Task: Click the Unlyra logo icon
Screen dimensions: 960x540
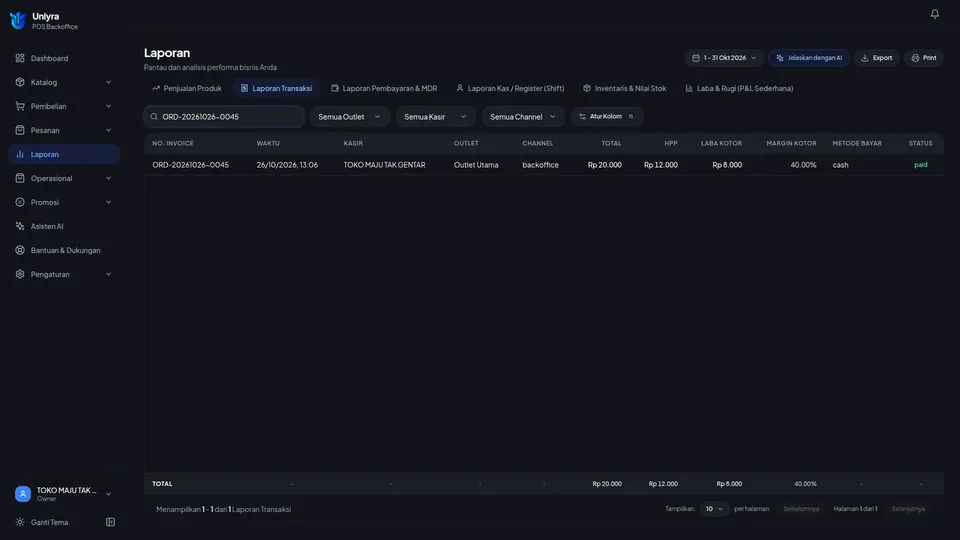Action: tap(18, 20)
